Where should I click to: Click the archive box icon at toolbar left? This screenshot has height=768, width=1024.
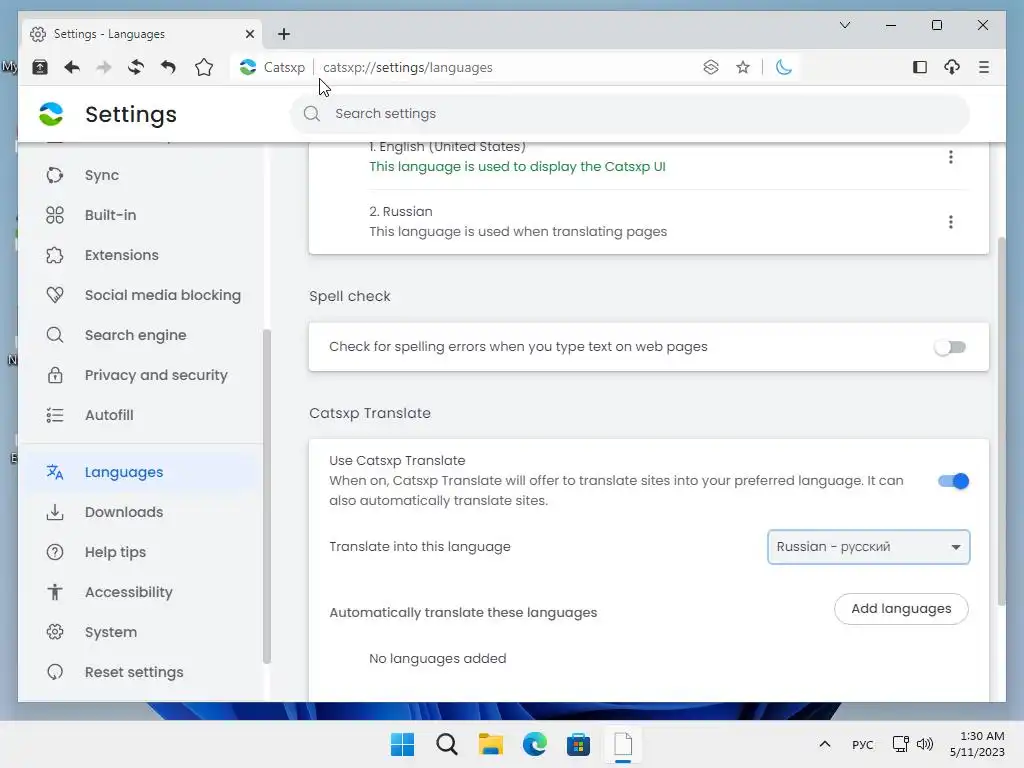click(40, 67)
